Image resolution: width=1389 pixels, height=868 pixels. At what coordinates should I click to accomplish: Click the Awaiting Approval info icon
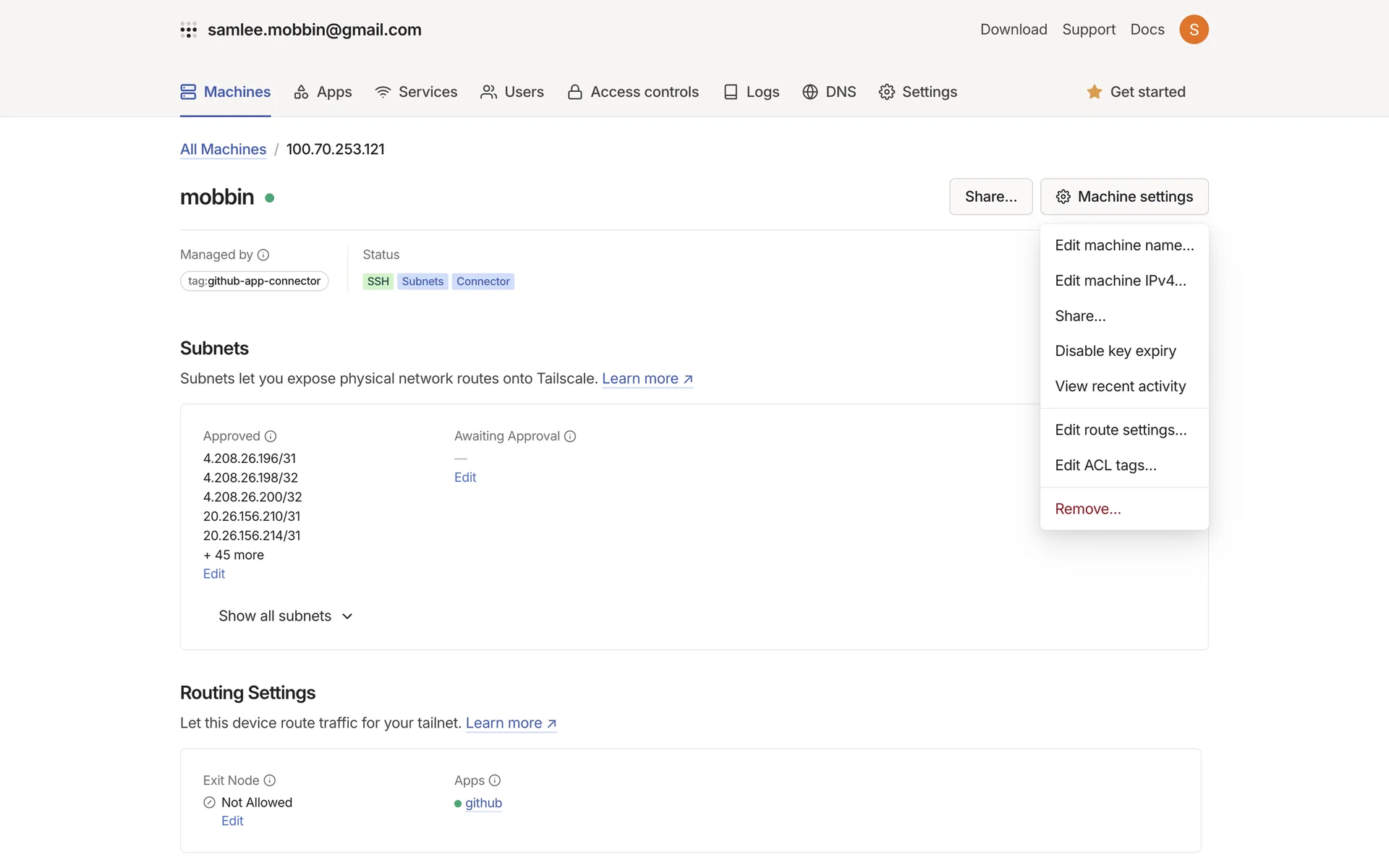point(570,436)
